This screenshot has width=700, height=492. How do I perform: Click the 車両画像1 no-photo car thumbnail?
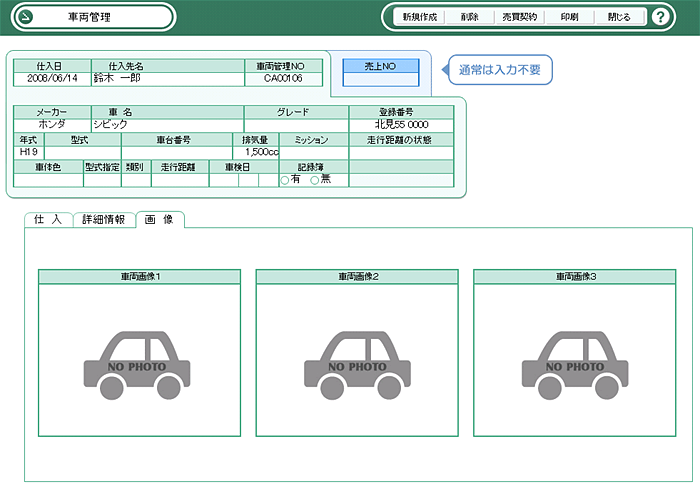click(x=140, y=360)
